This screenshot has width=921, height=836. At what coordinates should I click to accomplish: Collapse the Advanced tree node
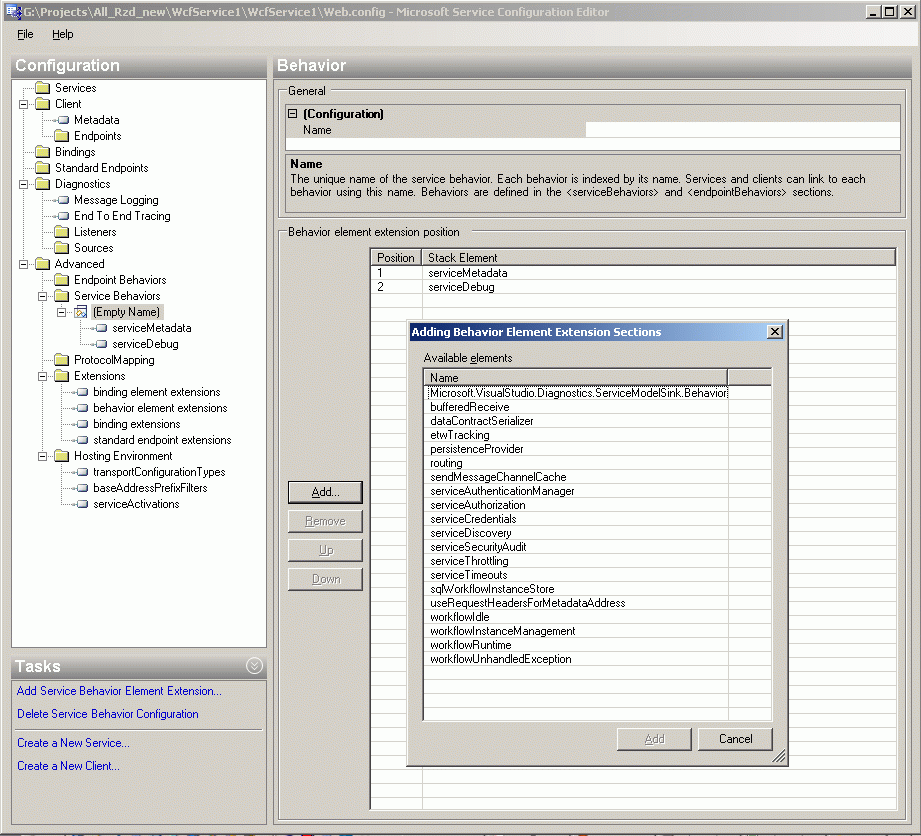[23, 264]
